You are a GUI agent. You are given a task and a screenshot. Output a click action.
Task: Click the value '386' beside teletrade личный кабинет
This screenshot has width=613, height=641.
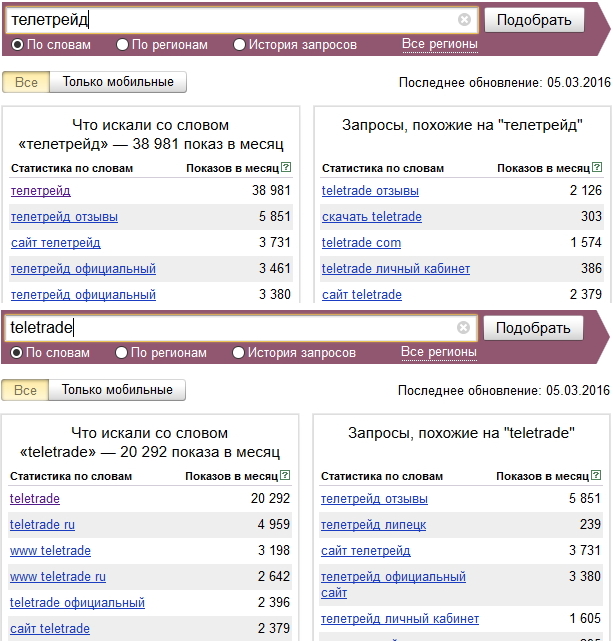[x=591, y=268]
